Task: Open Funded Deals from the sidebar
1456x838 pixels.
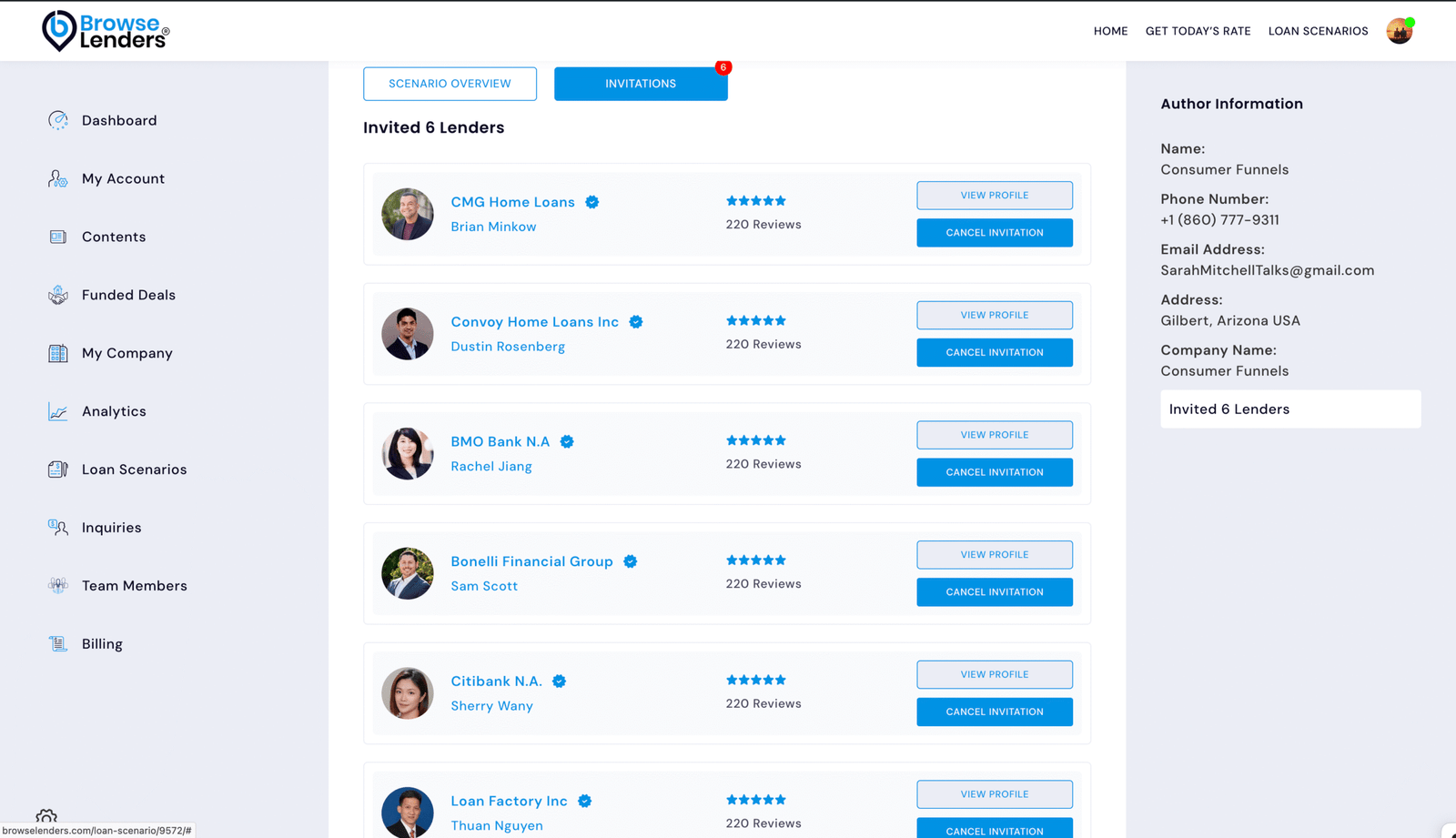Action: tap(128, 295)
